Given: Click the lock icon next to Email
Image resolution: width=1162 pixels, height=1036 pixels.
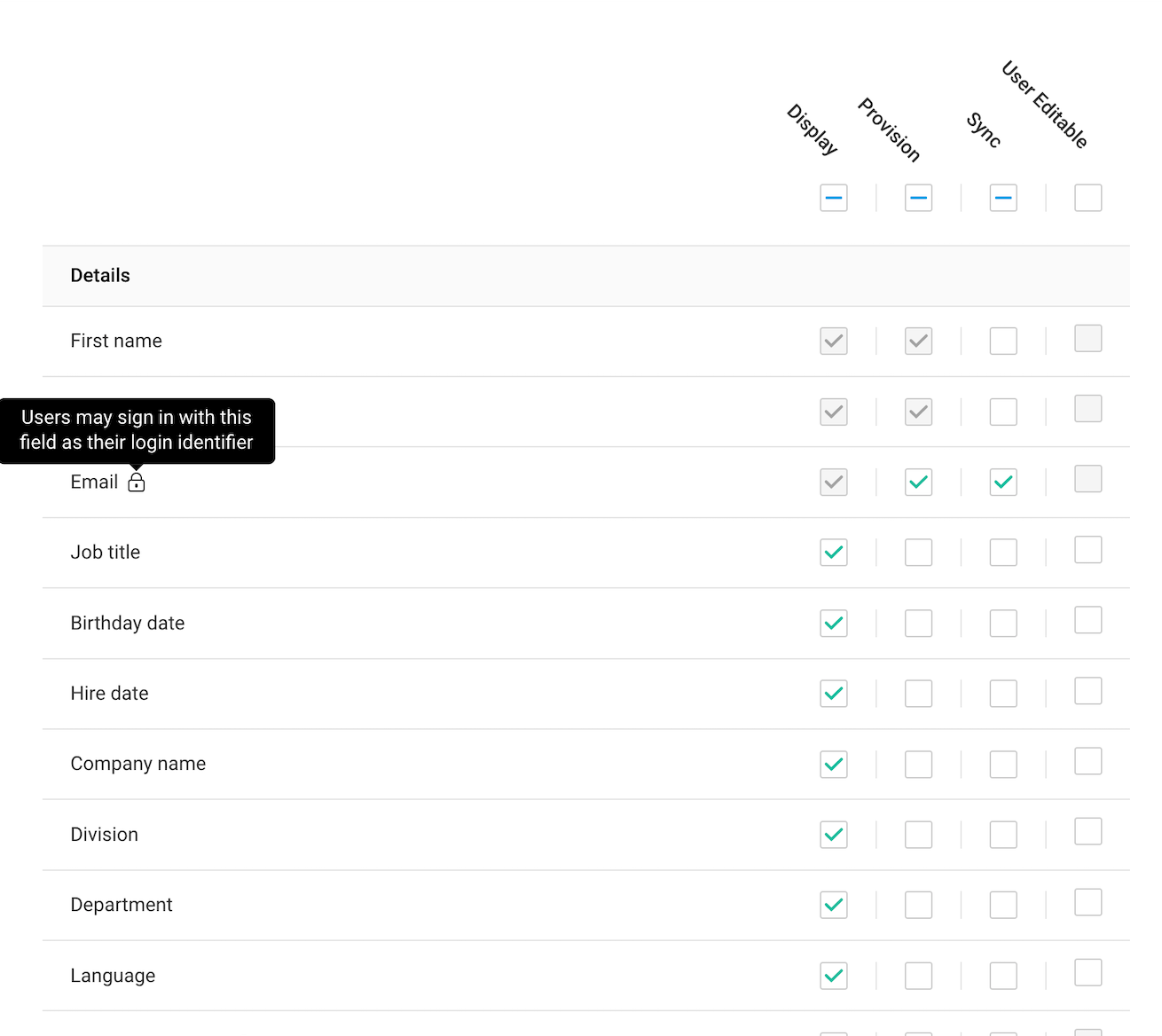Looking at the screenshot, I should pos(136,483).
